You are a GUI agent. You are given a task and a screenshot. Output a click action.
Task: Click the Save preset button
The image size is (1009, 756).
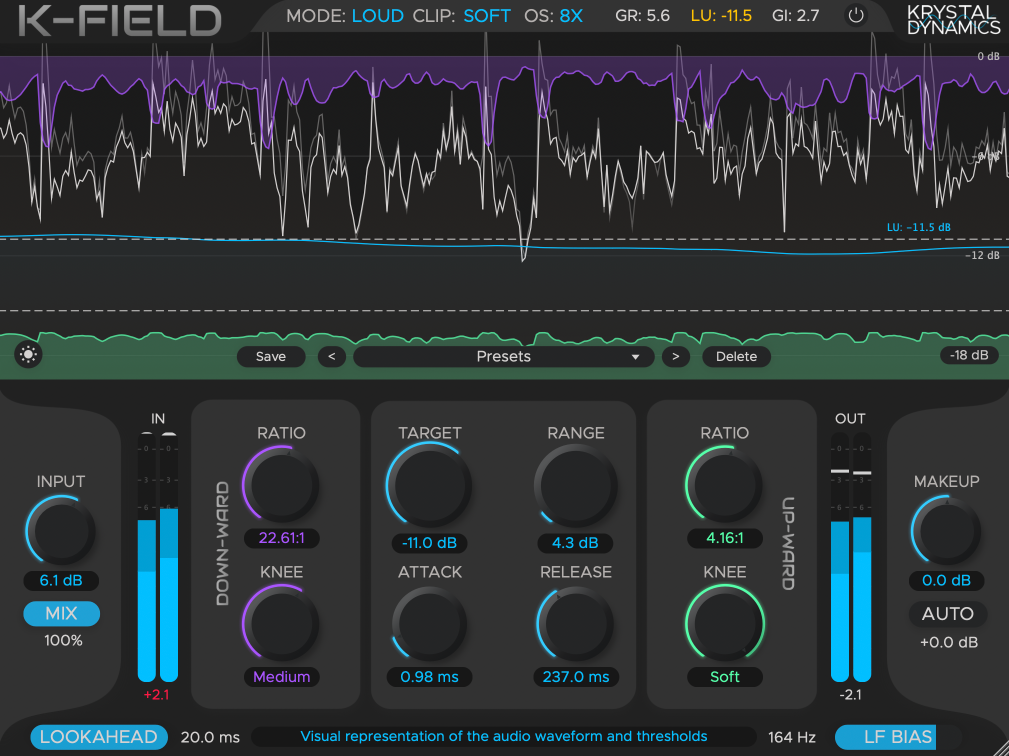click(x=270, y=356)
